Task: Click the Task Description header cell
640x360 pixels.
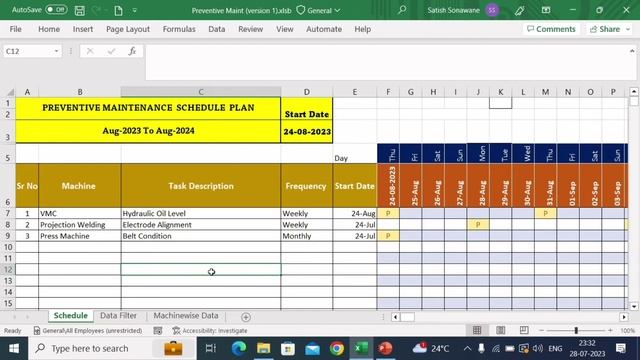Action: point(201,186)
